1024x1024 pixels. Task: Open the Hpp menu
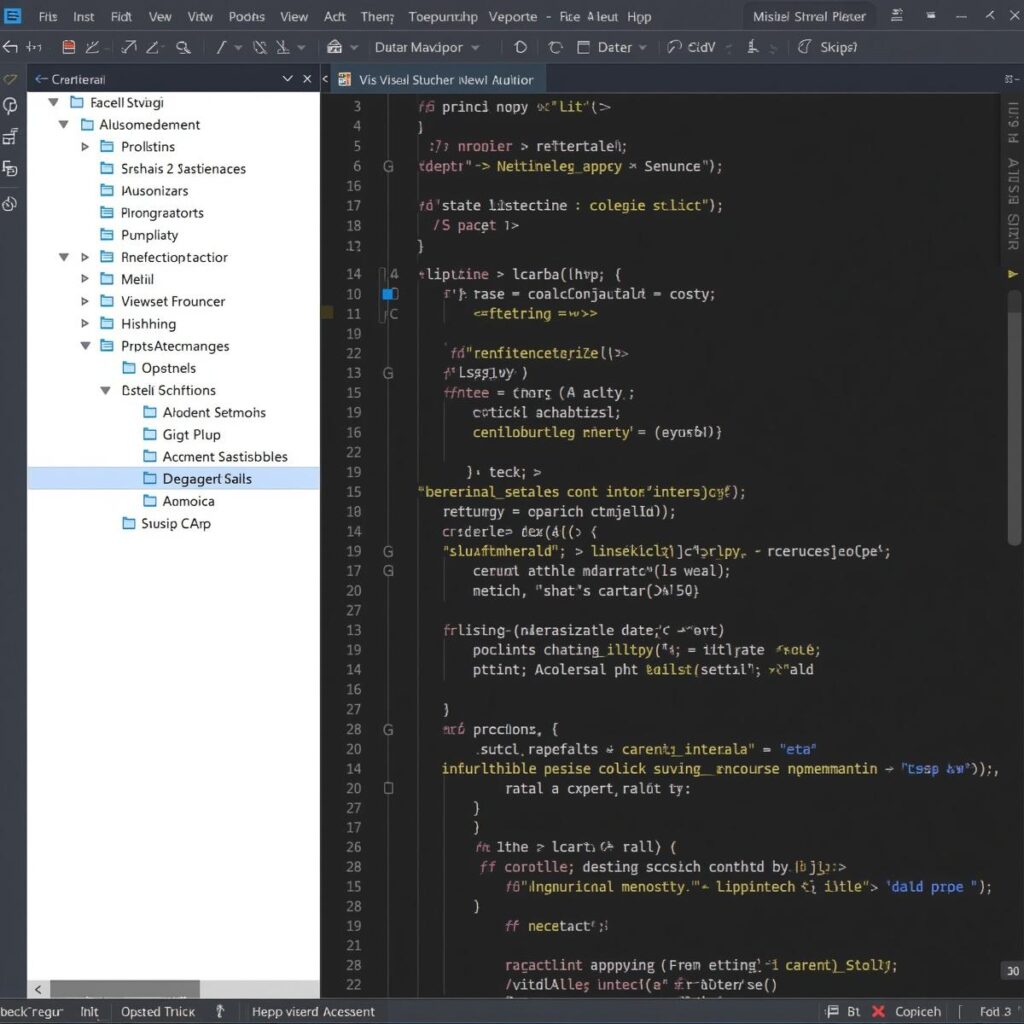(639, 16)
